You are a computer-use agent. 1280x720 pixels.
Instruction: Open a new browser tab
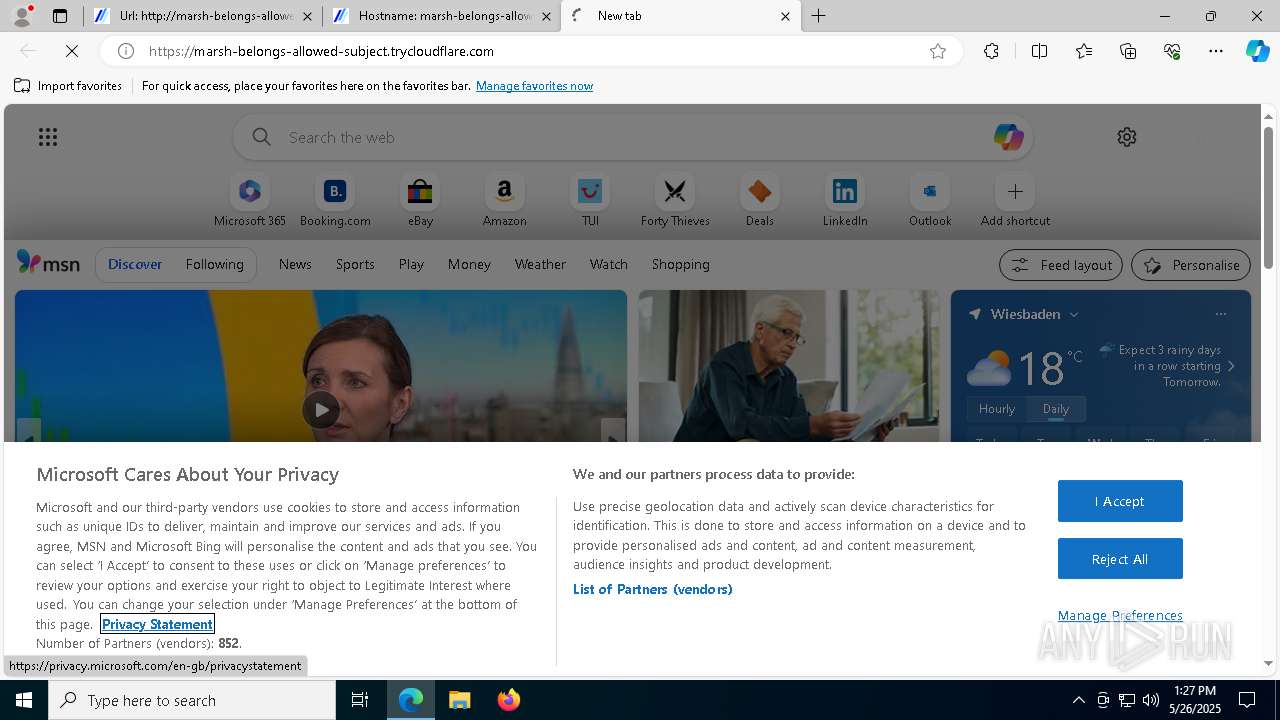(x=818, y=16)
